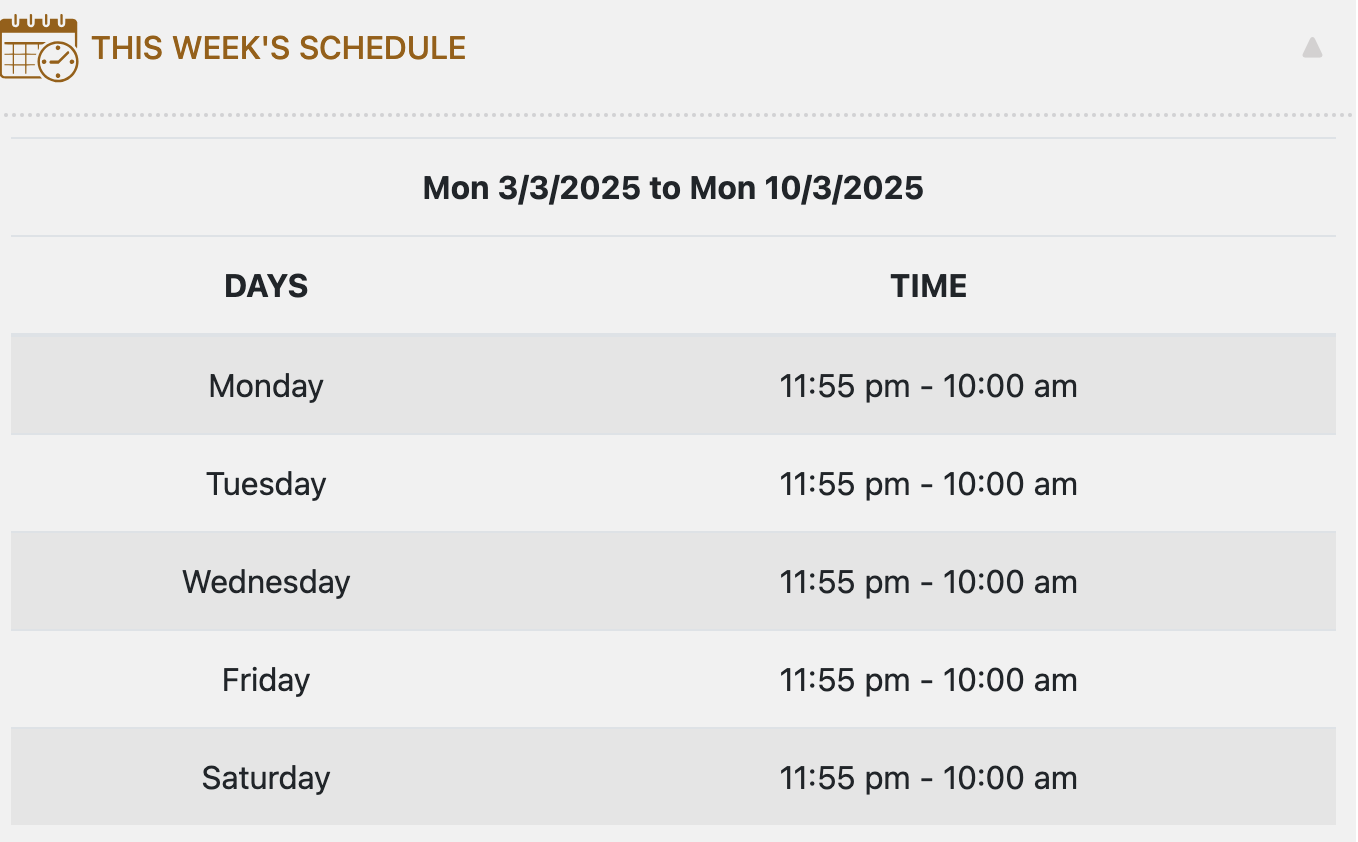
Task: Select the Saturday day cell
Action: [266, 778]
